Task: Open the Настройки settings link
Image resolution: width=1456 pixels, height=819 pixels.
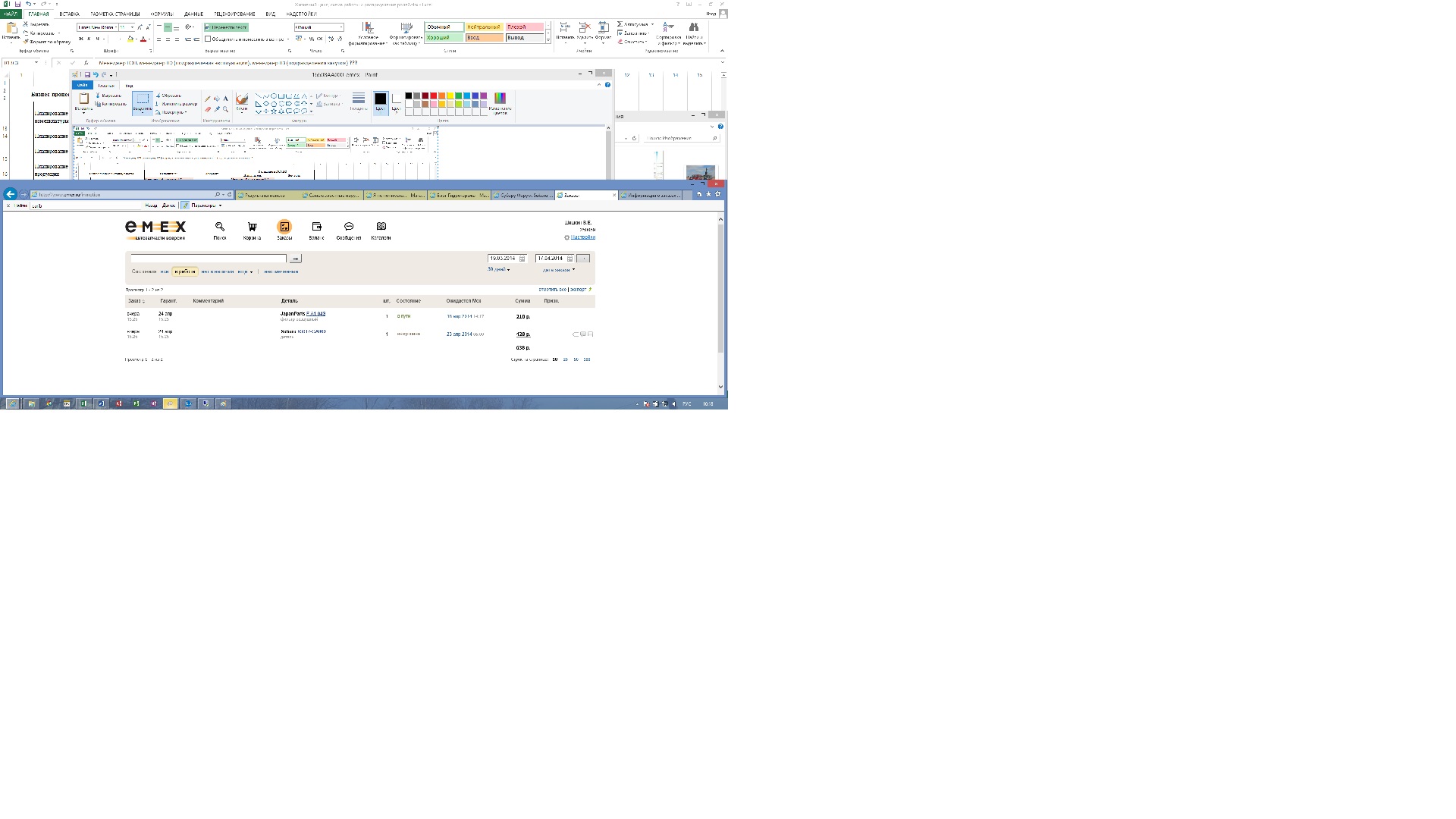Action: click(x=582, y=237)
